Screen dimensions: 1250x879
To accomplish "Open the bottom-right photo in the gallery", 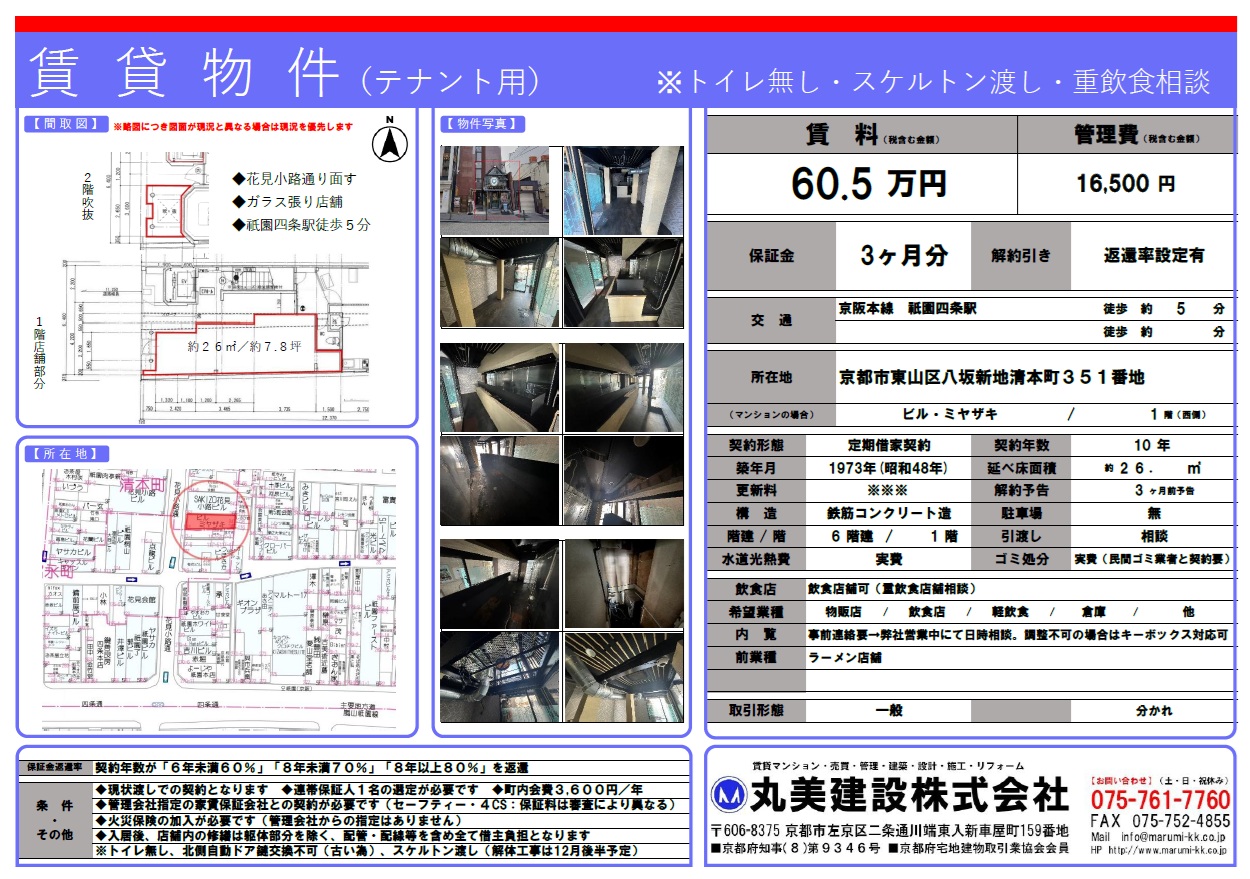I will [x=623, y=677].
